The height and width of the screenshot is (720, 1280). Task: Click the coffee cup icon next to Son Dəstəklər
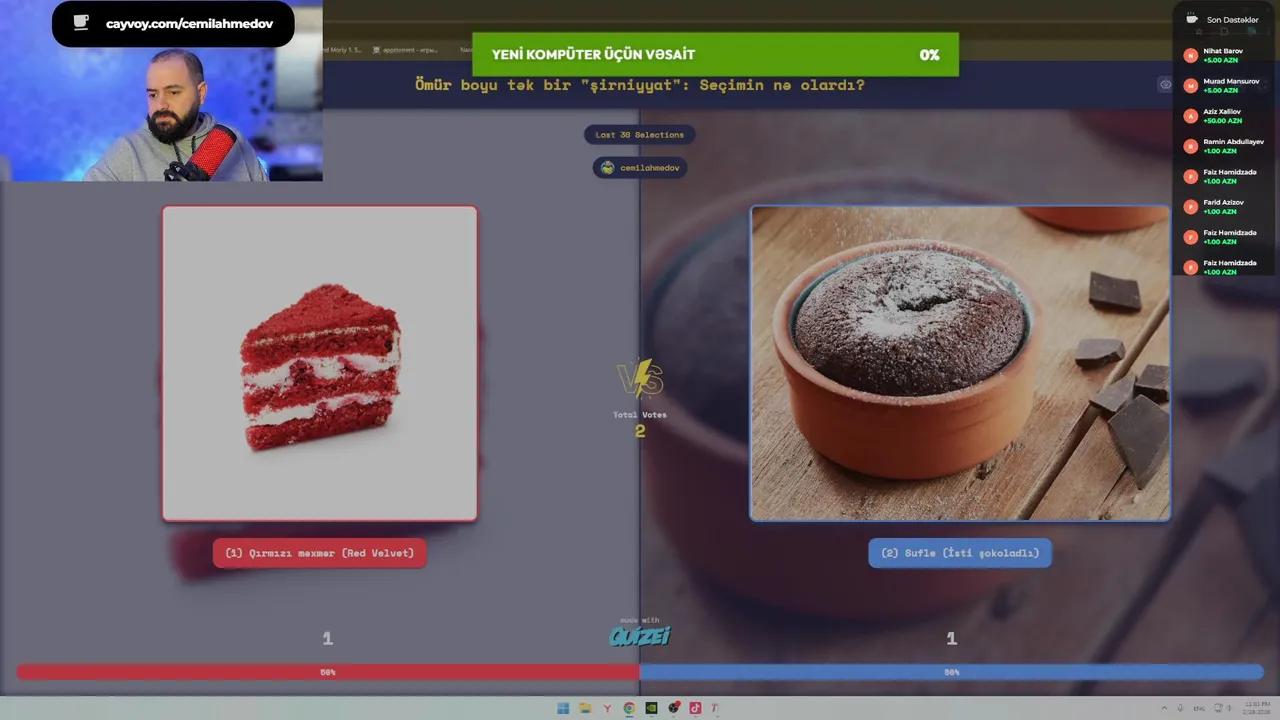pos(1191,19)
